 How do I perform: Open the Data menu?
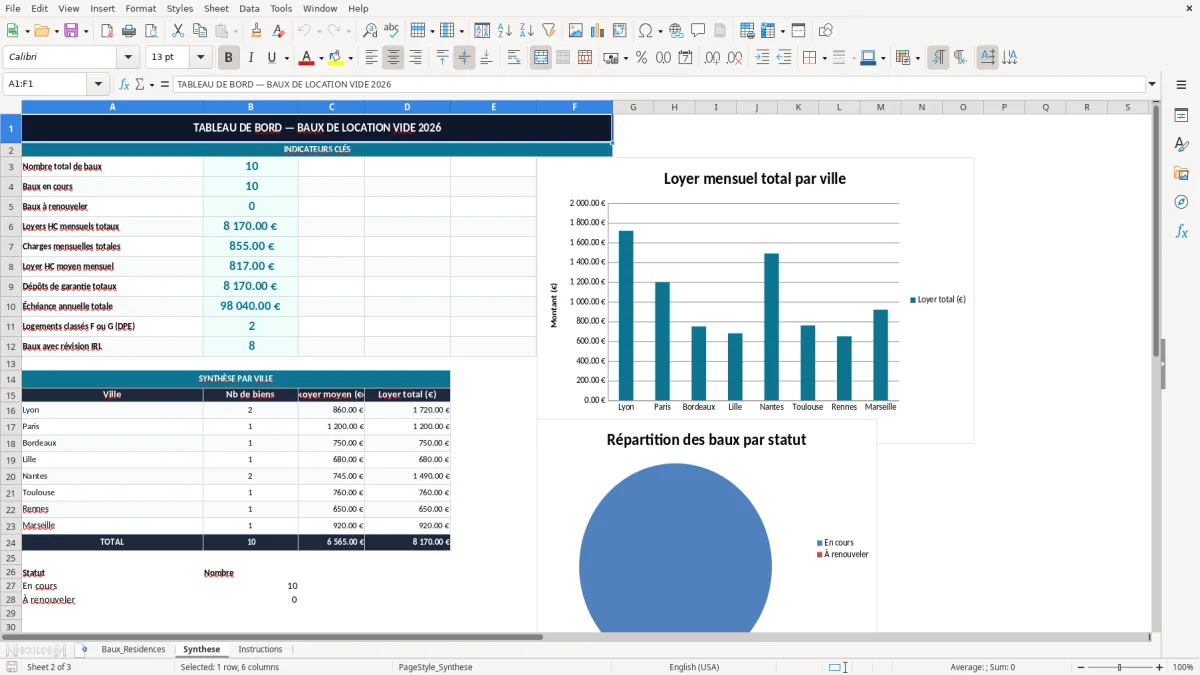(x=249, y=8)
